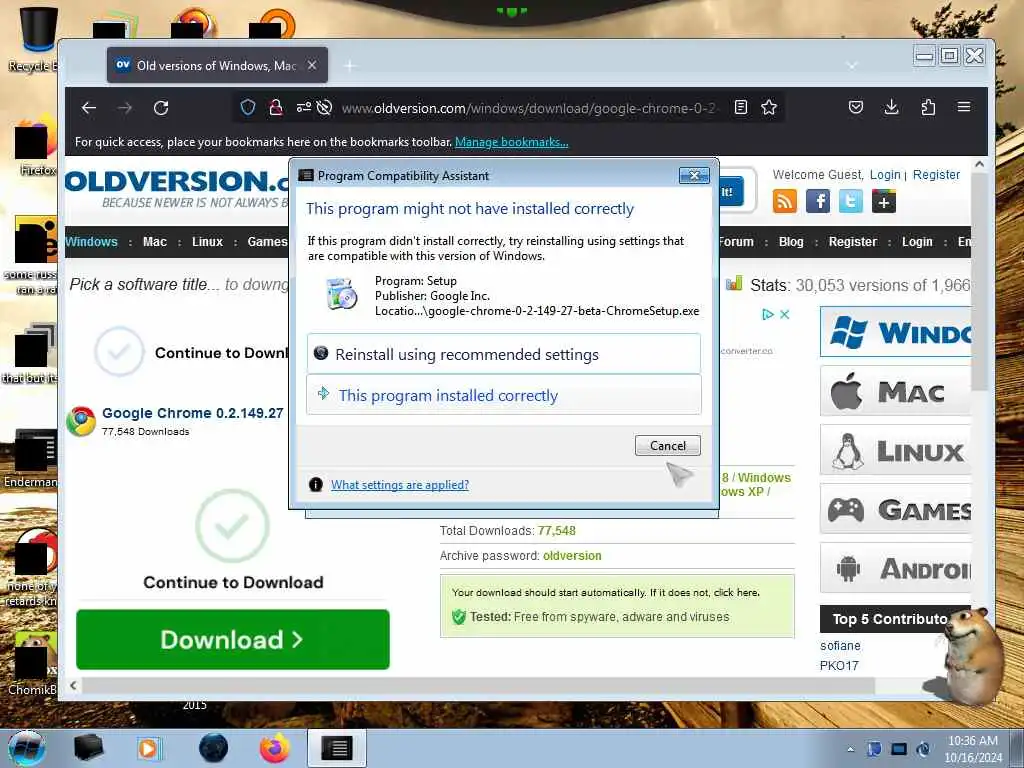This screenshot has height=768, width=1024.
Task: Open the Windows menu item on site nav
Action: [91, 242]
